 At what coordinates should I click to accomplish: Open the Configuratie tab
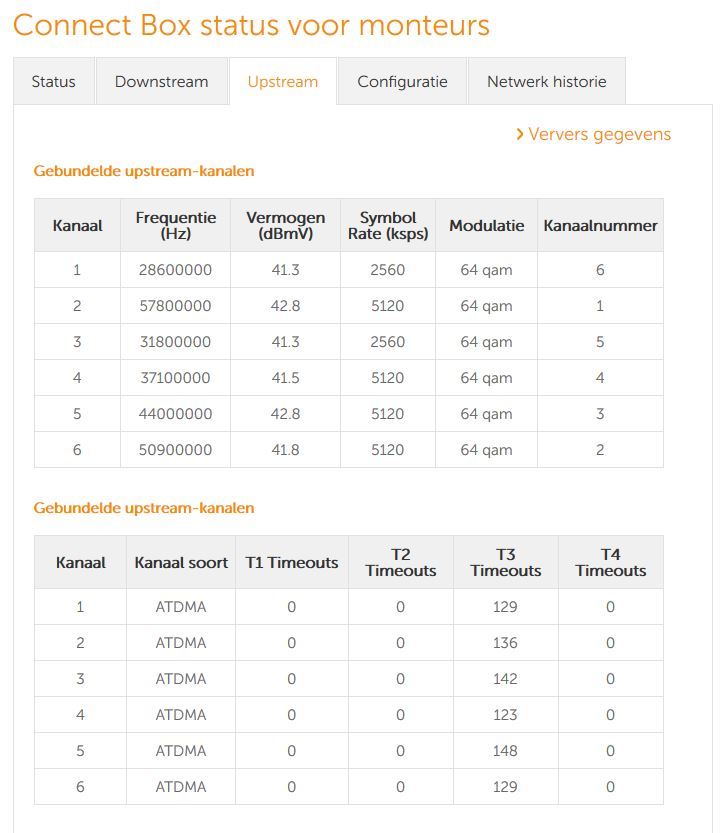[402, 81]
